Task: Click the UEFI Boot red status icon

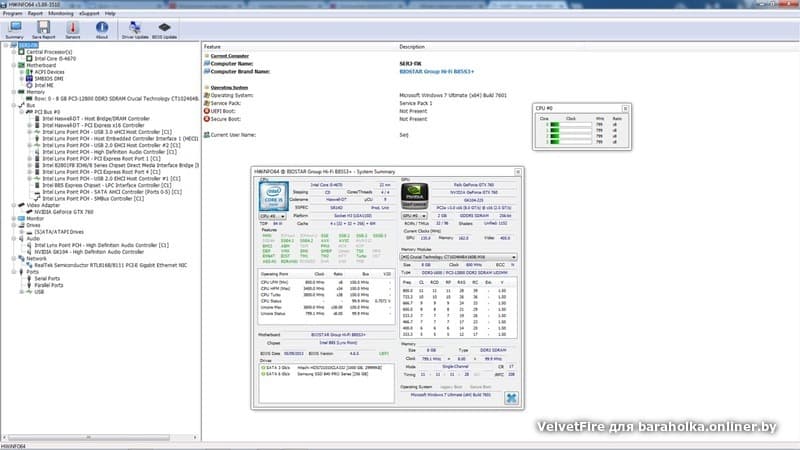Action: [207, 111]
